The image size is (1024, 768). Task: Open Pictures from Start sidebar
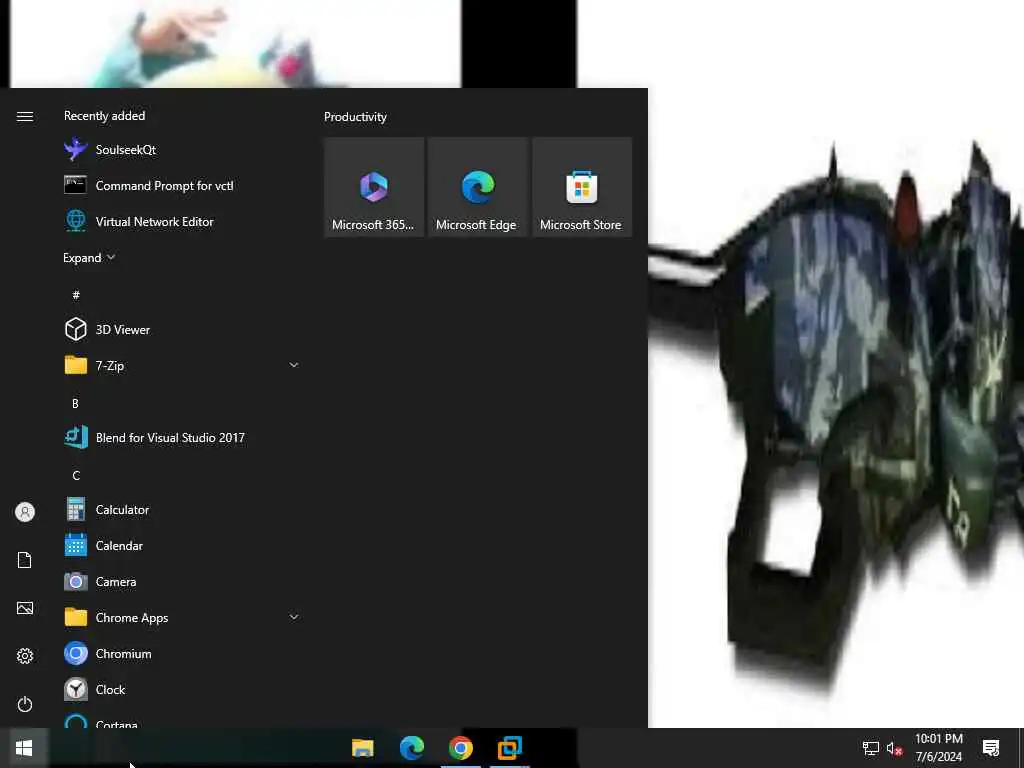[x=25, y=608]
